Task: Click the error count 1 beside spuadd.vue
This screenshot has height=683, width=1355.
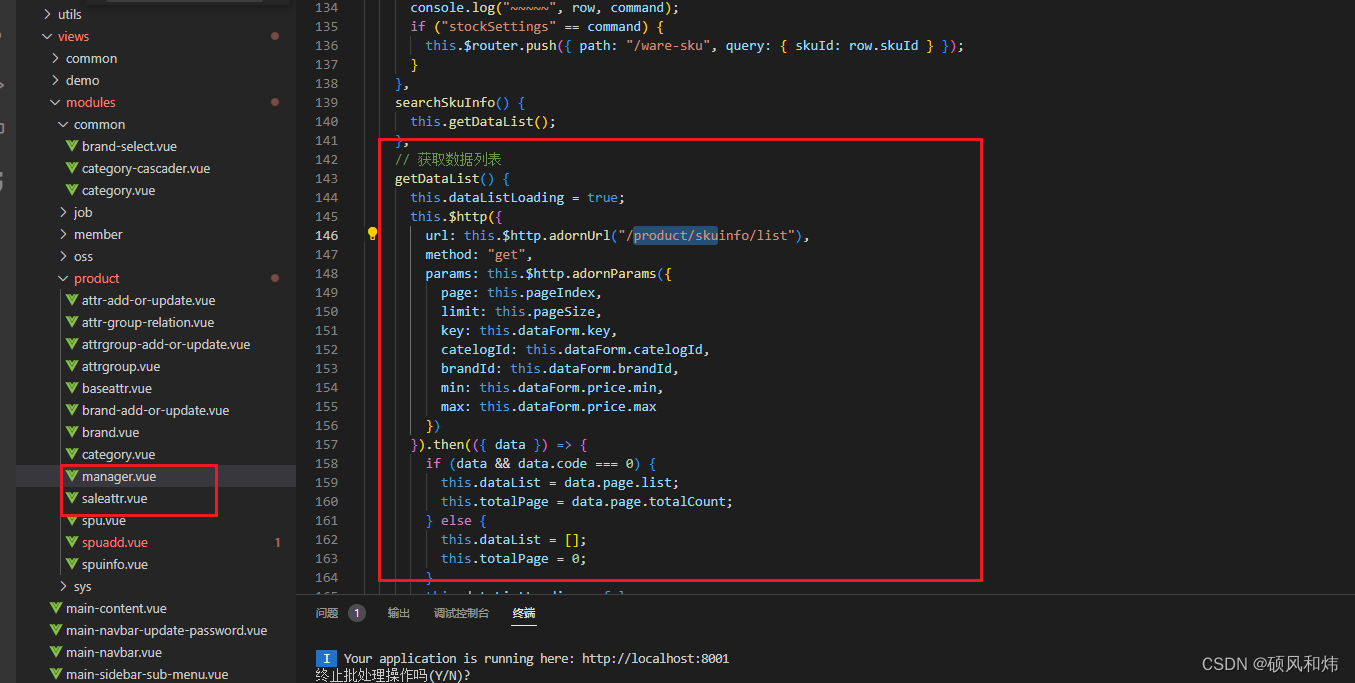Action: point(278,542)
